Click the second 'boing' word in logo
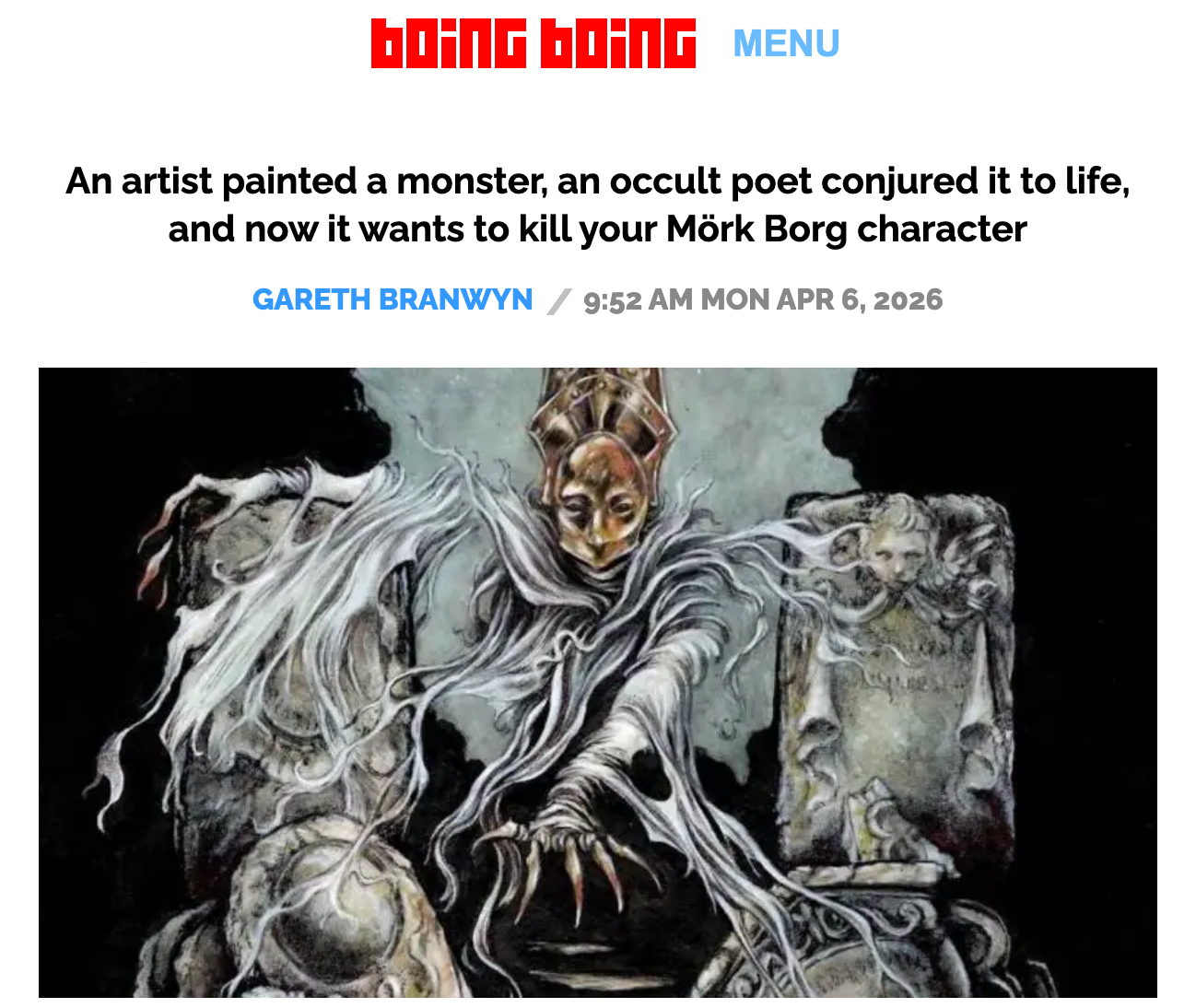This screenshot has height=1008, width=1196. tap(618, 43)
